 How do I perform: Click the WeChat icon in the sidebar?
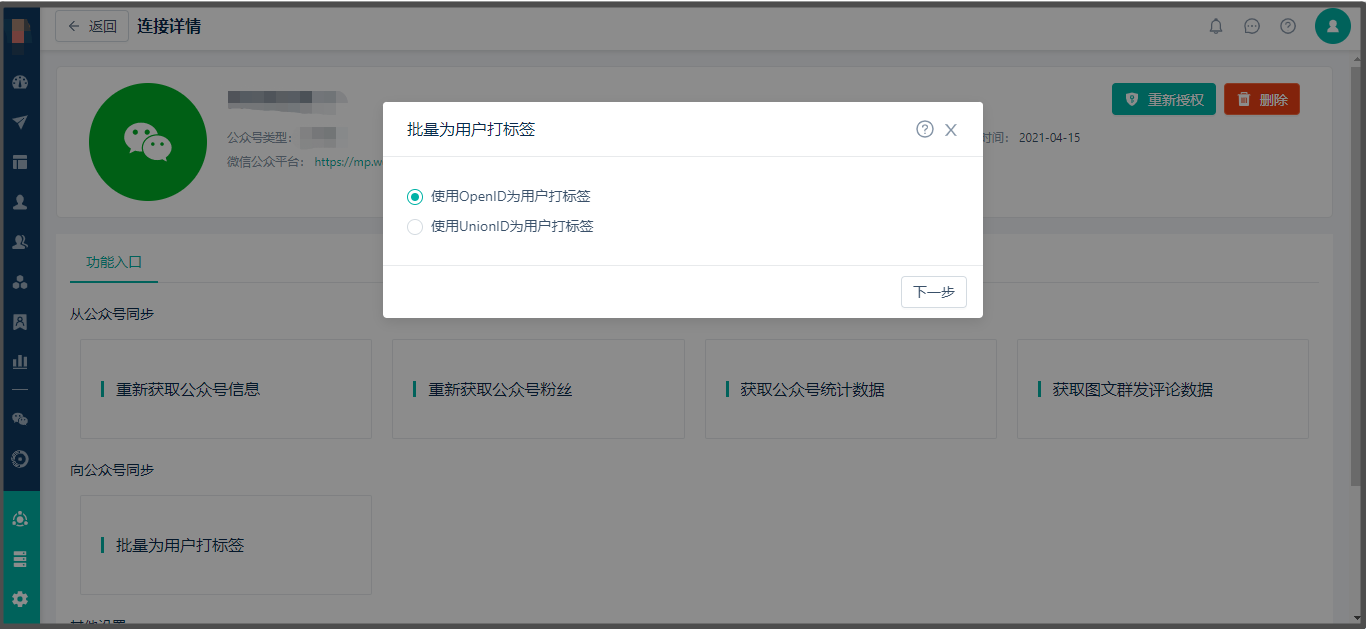point(20,419)
